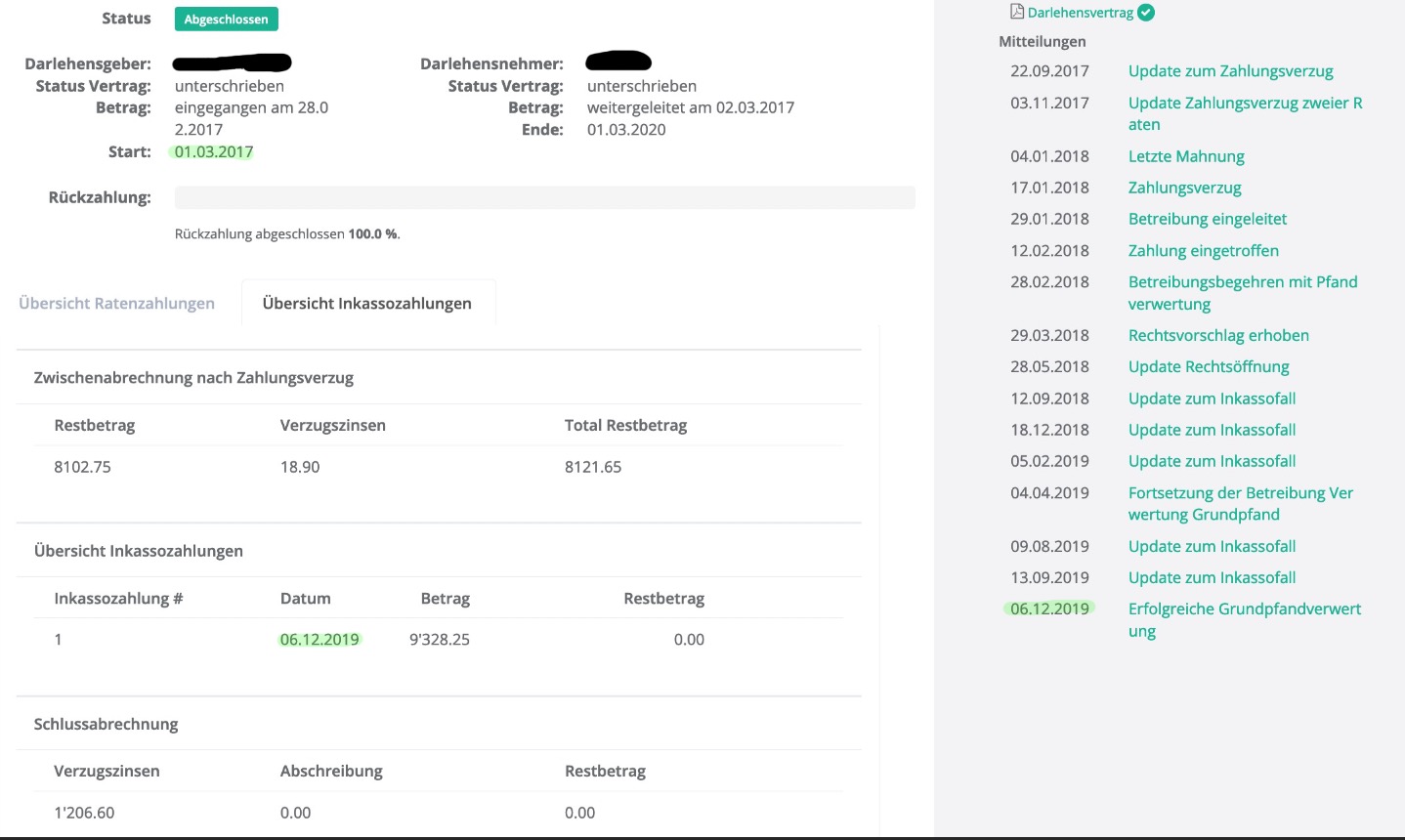
Task: Click the Datum column header
Action: coord(306,599)
